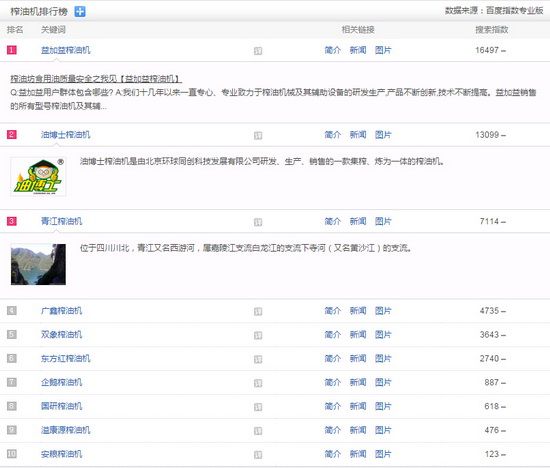This screenshot has width=550, height=468.
Task: Click the small icon in 国研榨油机 row
Action: click(258, 407)
